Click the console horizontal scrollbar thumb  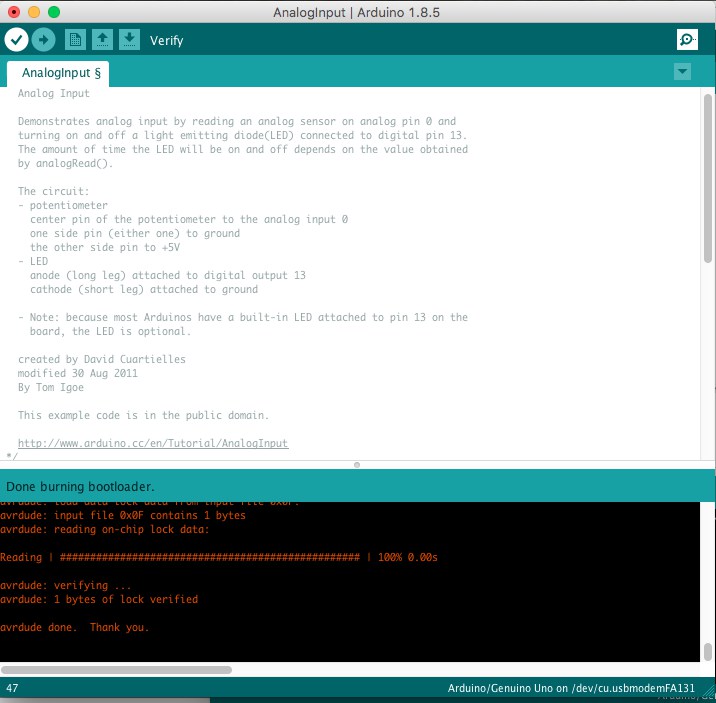pos(116,670)
